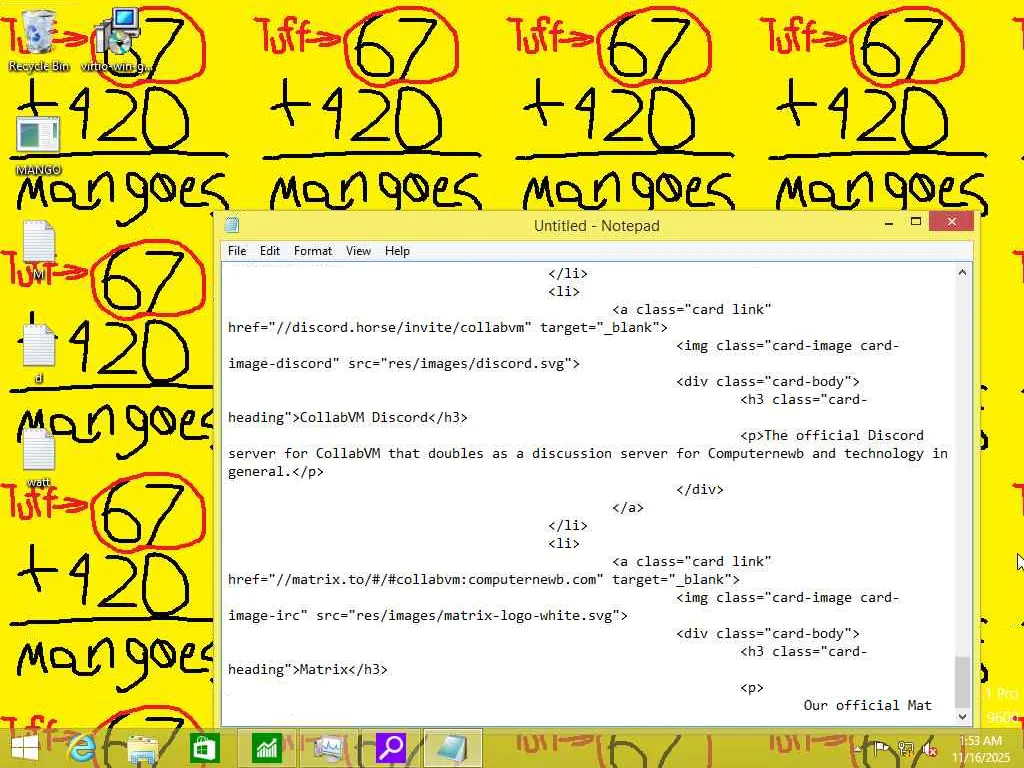Open the network status tray icon
This screenshot has height=768, width=1024.
tap(905, 748)
